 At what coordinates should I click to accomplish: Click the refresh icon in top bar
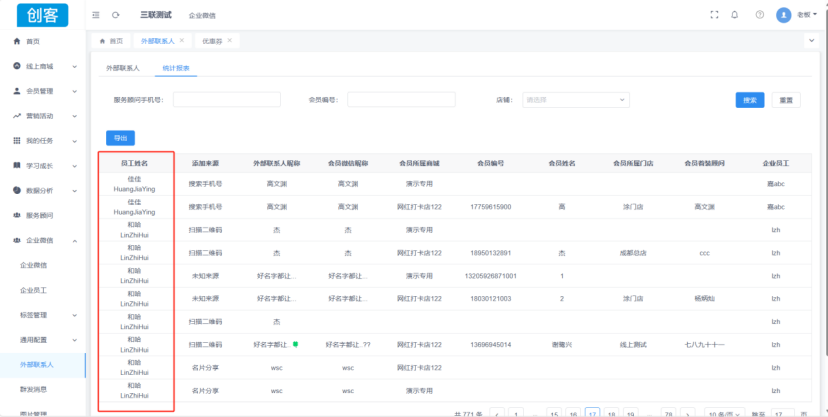[115, 15]
